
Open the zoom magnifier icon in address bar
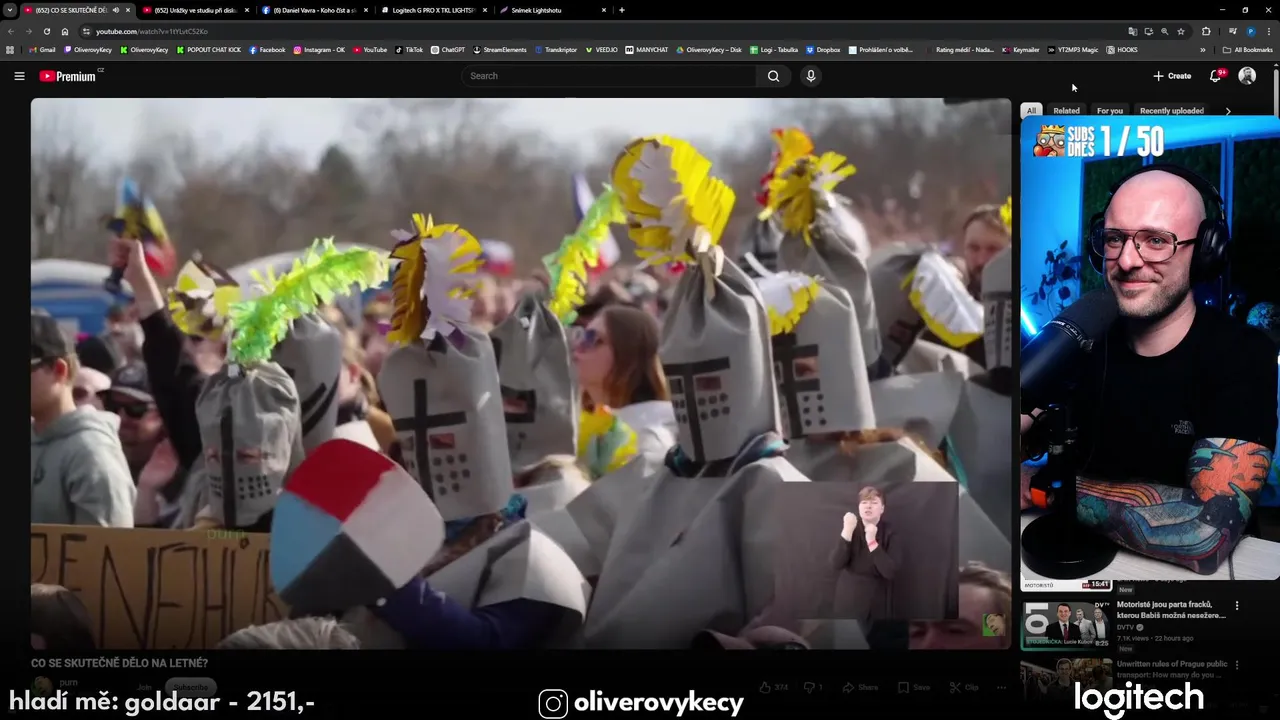pos(1164,31)
